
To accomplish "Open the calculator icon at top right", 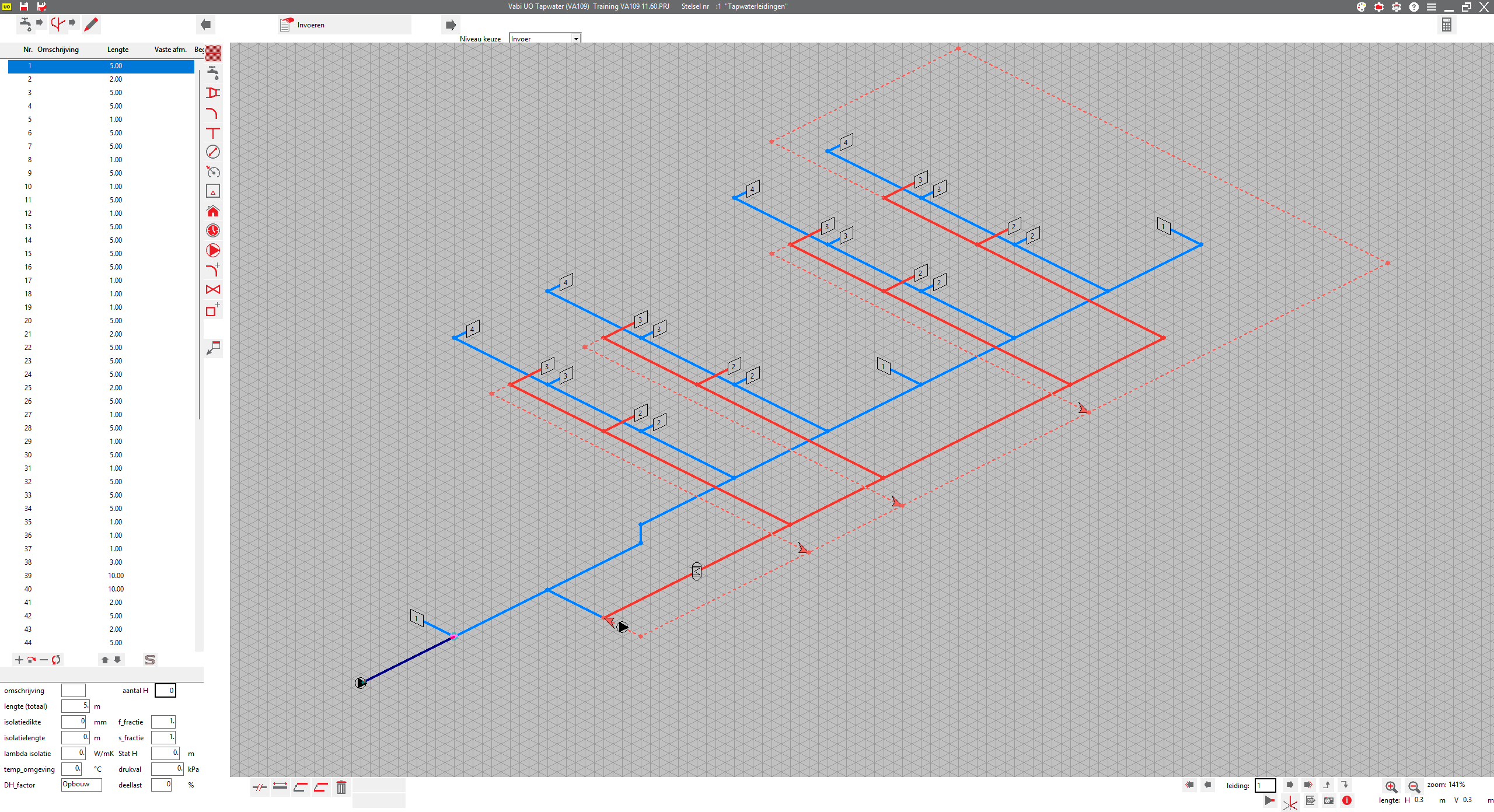I will [1446, 24].
